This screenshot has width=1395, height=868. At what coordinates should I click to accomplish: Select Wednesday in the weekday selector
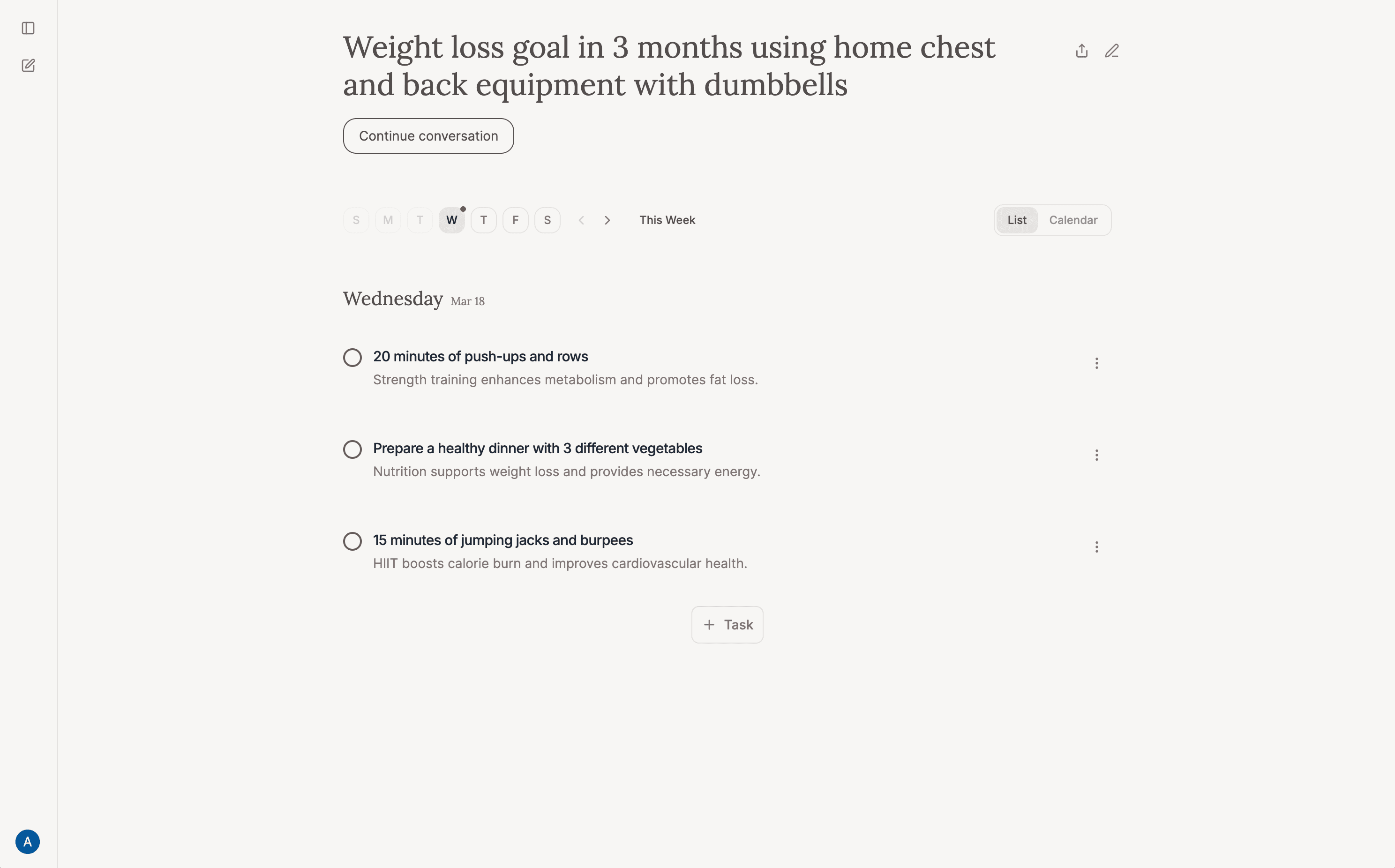pyautogui.click(x=451, y=220)
